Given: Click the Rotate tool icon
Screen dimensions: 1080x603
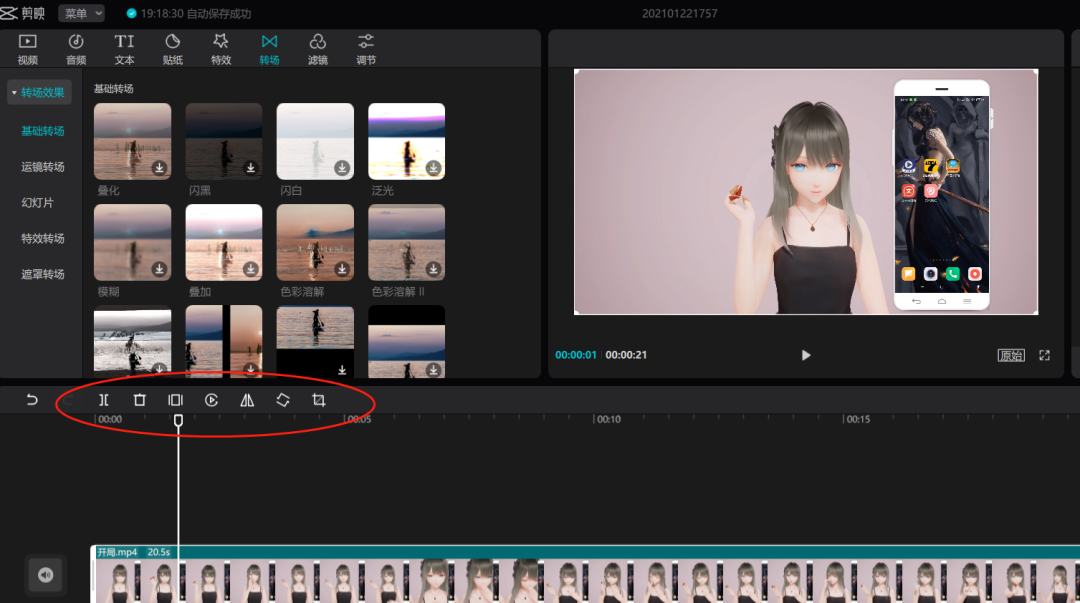Looking at the screenshot, I should pos(283,400).
